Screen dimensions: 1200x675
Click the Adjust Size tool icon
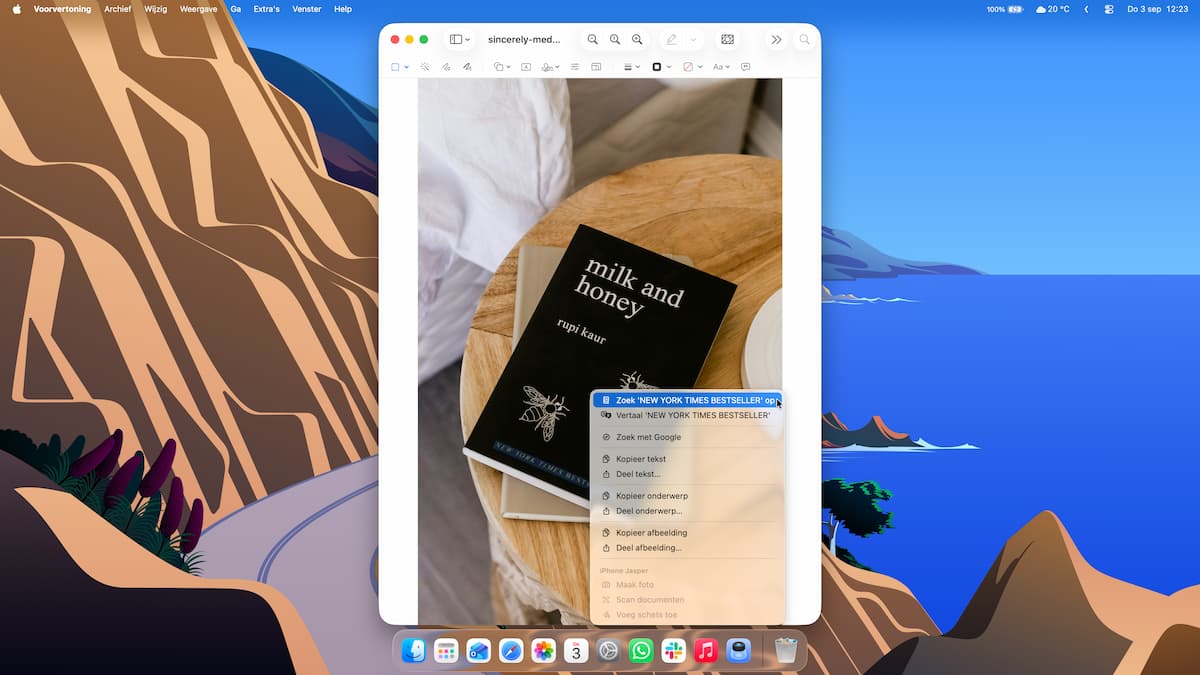pyautogui.click(x=596, y=67)
